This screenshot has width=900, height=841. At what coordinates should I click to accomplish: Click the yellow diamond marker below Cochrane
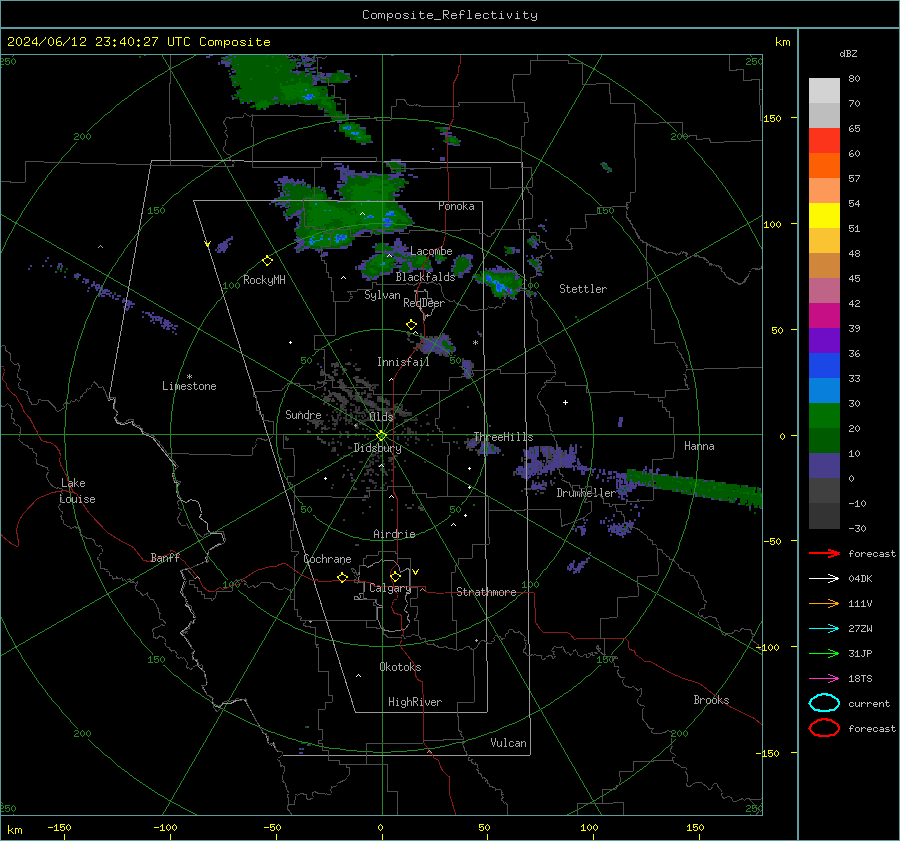point(342,578)
